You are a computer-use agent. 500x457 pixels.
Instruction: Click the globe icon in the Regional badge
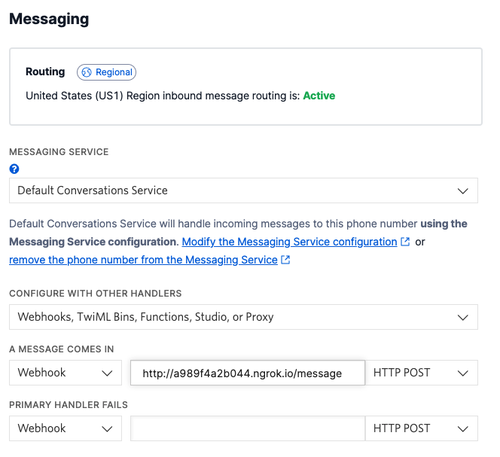pos(86,72)
